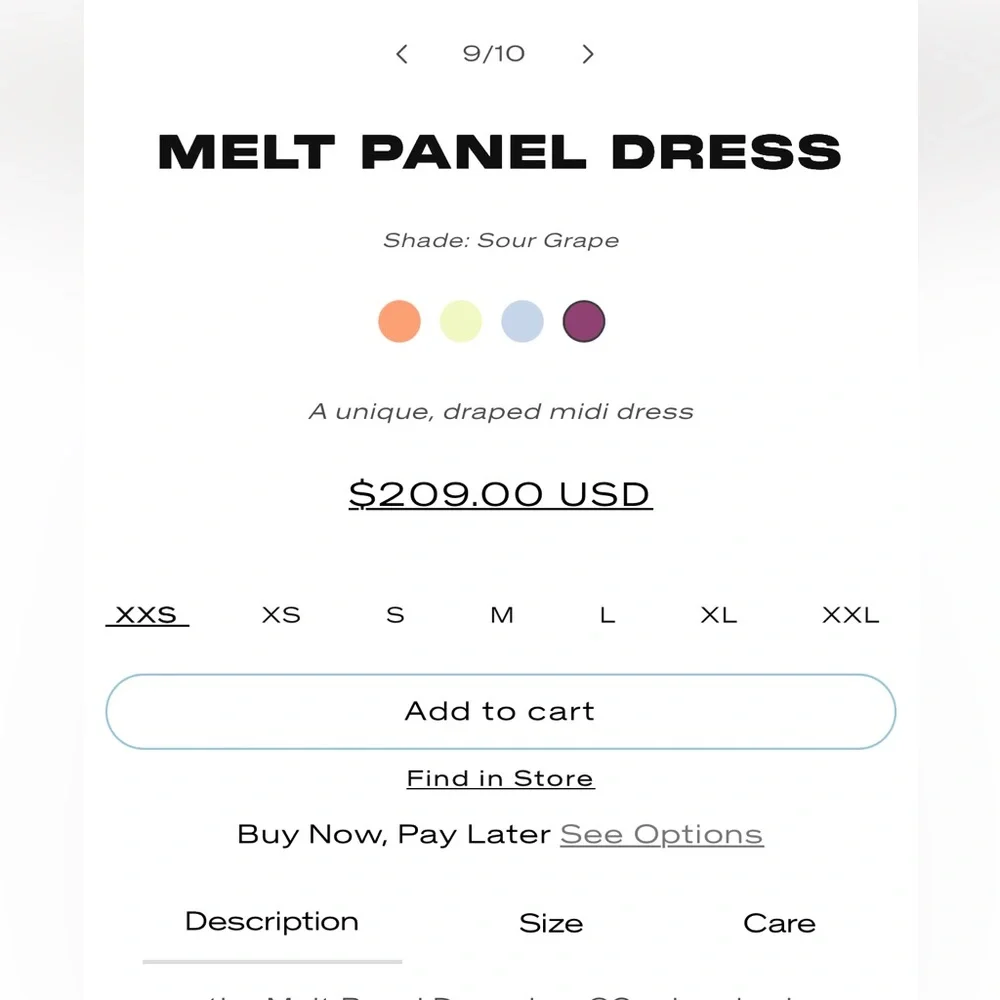Go to previous product image arrow
Screen dimensions: 1000x1000
402,54
